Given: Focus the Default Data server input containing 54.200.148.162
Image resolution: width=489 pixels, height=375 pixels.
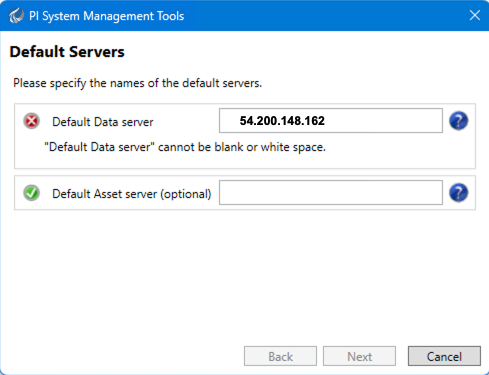Looking at the screenshot, I should point(331,121).
